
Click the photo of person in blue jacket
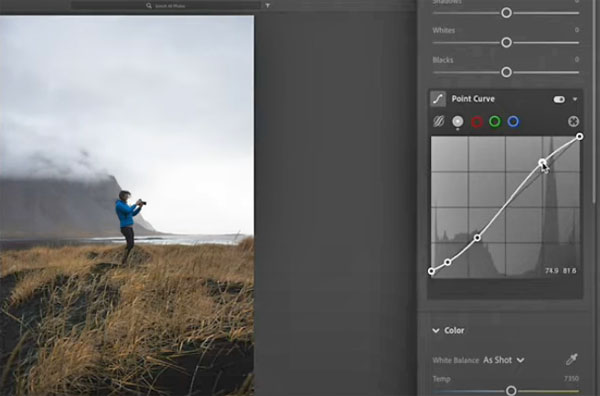(127, 205)
